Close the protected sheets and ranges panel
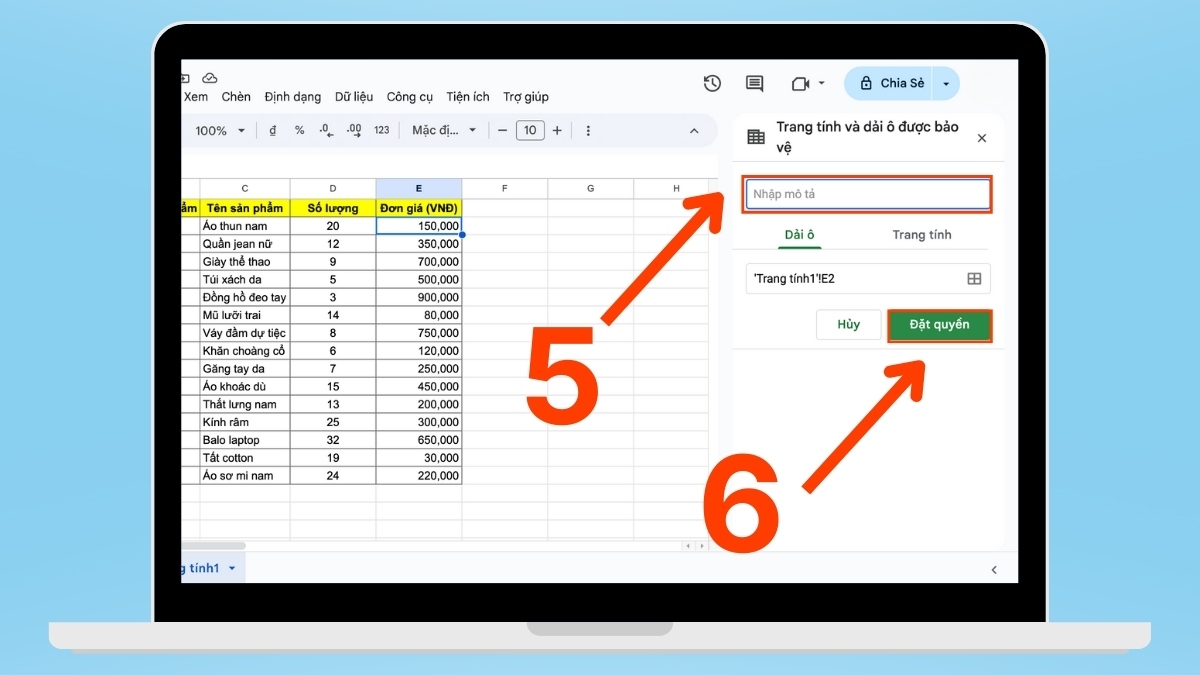The width and height of the screenshot is (1200, 675). [x=981, y=138]
